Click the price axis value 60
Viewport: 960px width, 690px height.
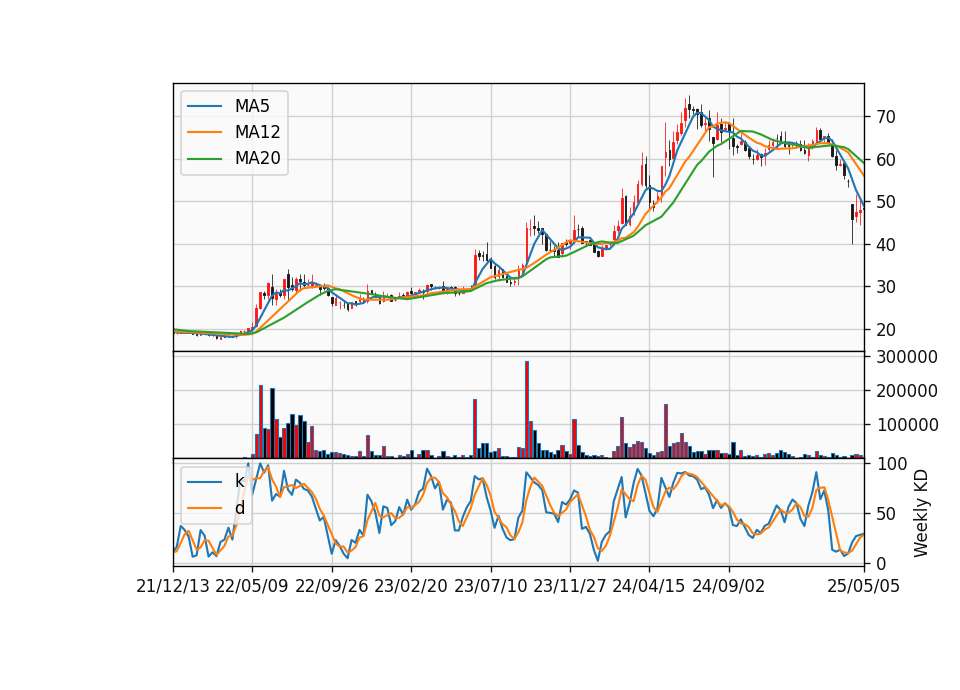[x=886, y=160]
